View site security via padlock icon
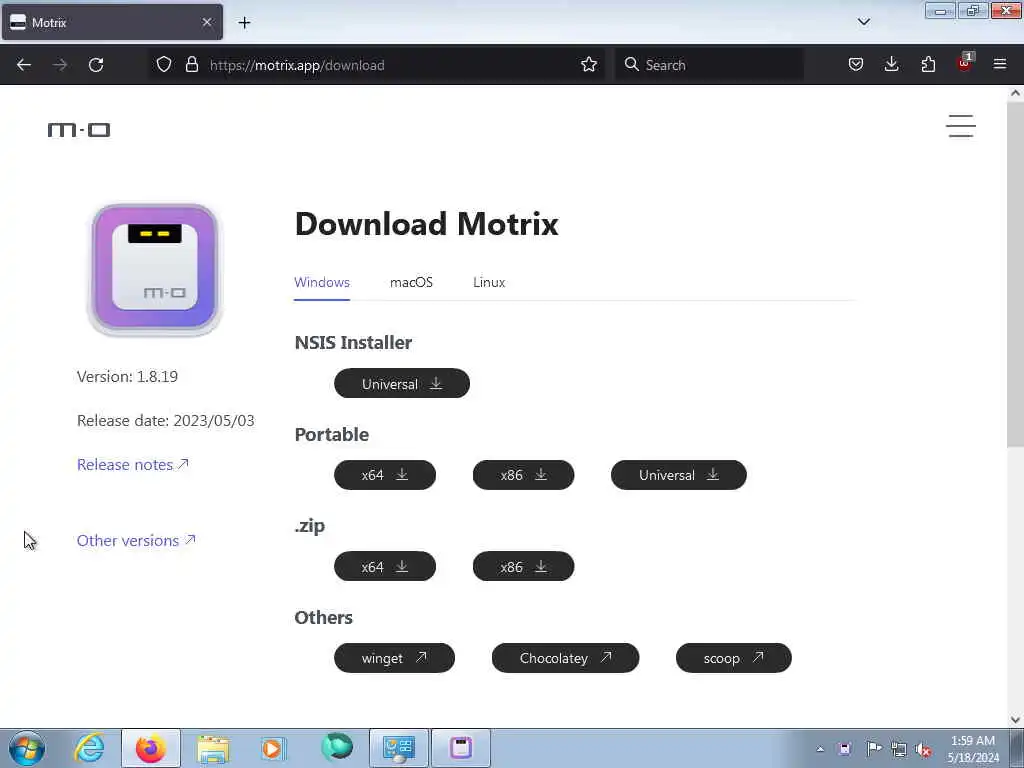This screenshot has width=1024, height=768. coord(191,65)
